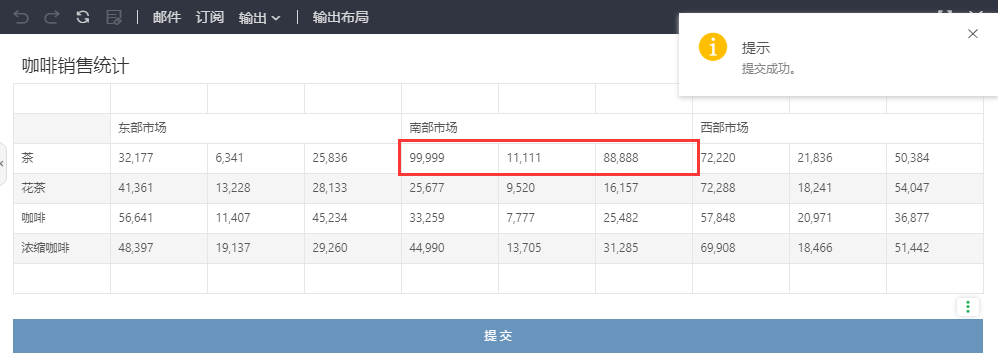Select the 东部市场 header cell
998x361 pixels.
point(256,128)
